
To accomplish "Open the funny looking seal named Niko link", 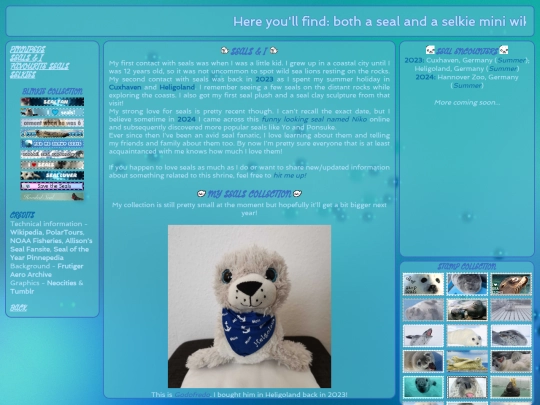I will coord(314,119).
